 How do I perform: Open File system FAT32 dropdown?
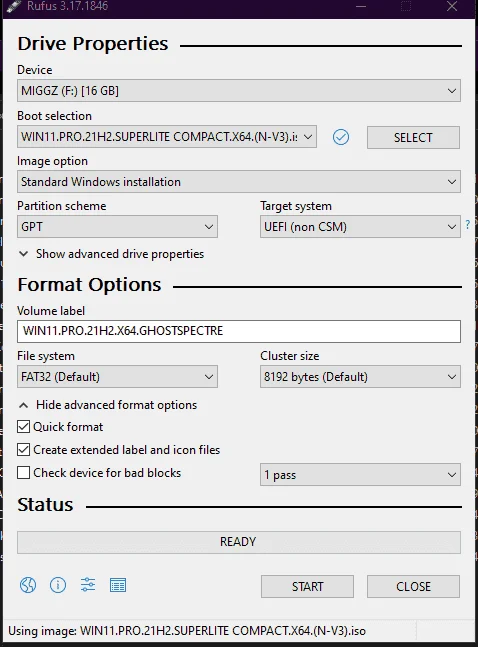[117, 377]
